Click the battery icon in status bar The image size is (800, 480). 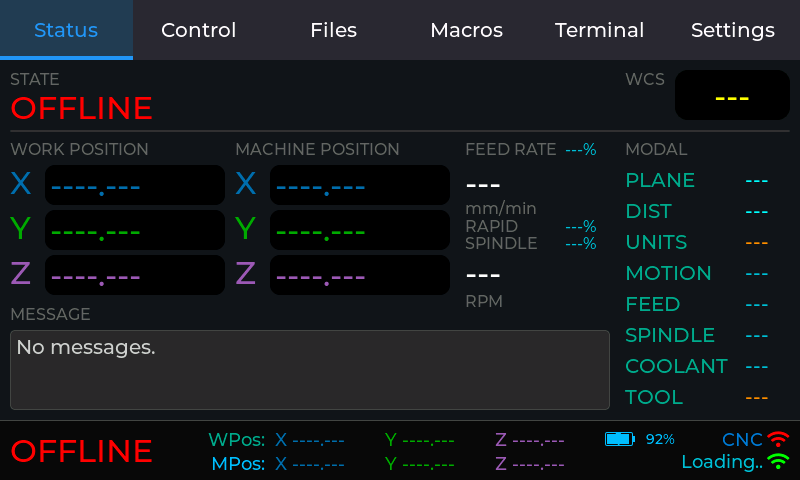620,439
